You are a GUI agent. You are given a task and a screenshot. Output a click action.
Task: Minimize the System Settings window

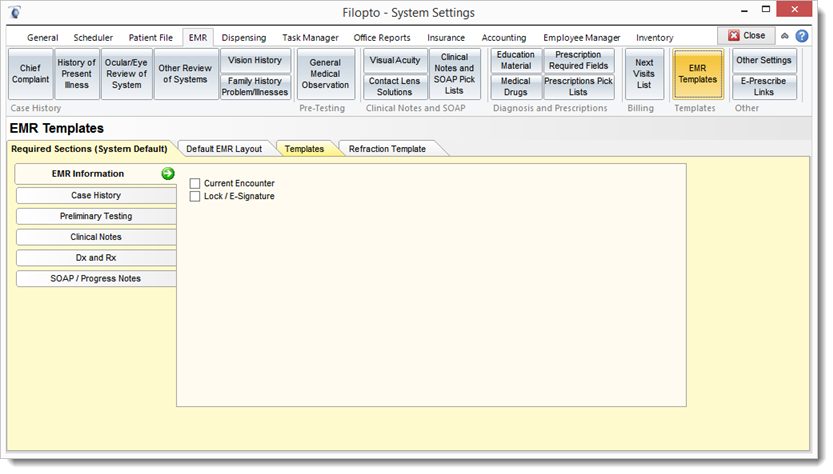coord(744,10)
